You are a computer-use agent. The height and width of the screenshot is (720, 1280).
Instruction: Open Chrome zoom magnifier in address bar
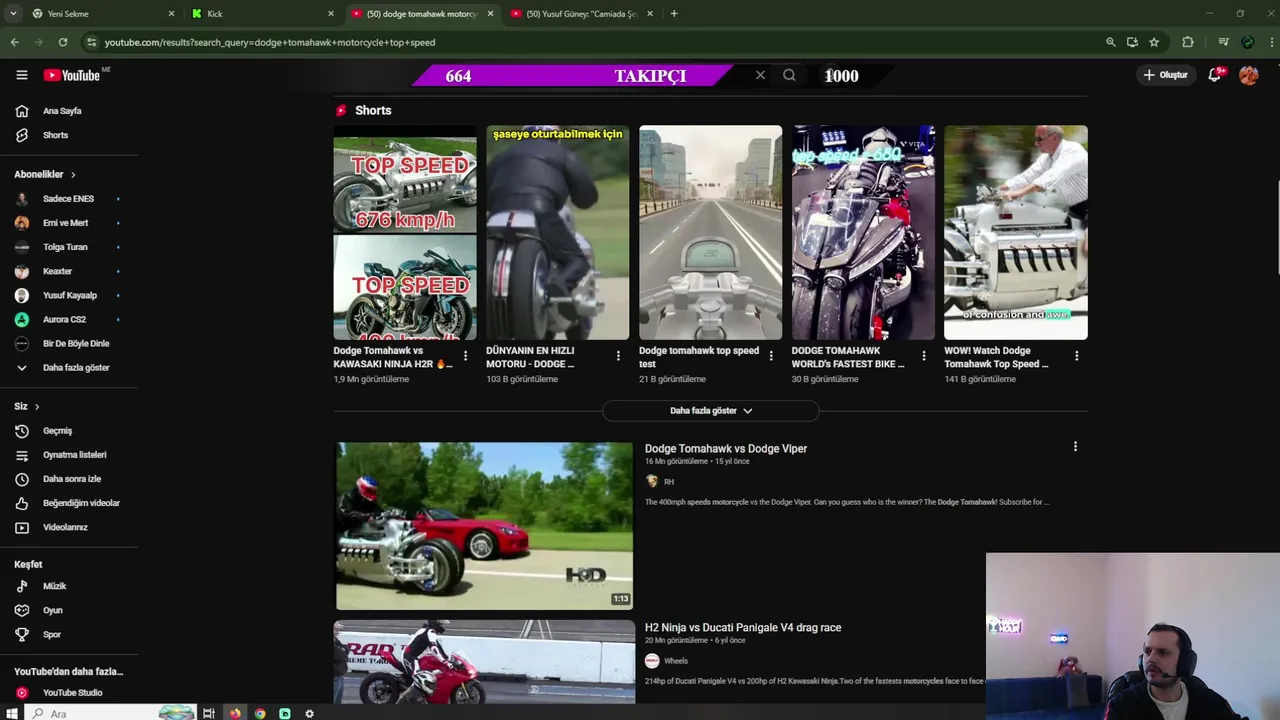click(1110, 42)
